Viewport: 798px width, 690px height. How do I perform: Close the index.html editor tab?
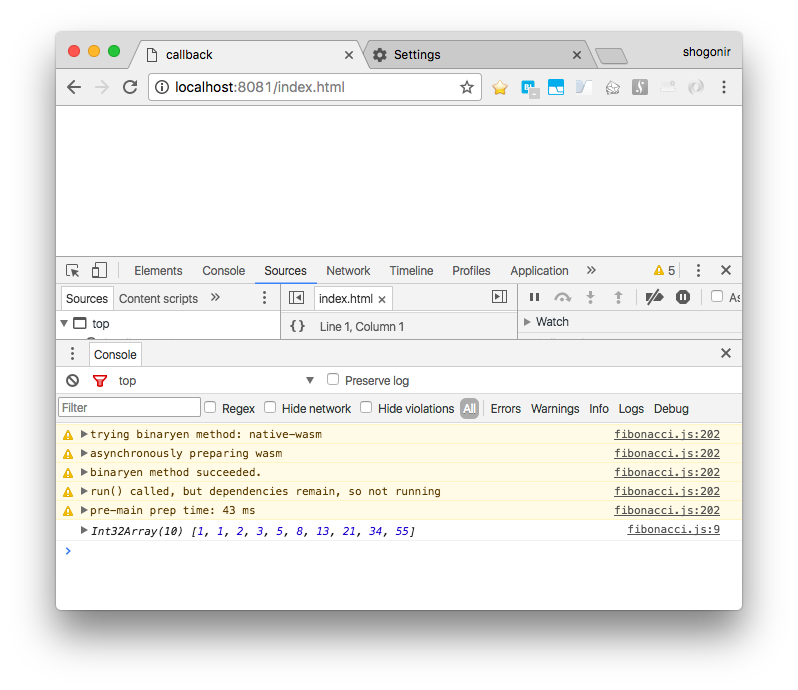click(382, 300)
